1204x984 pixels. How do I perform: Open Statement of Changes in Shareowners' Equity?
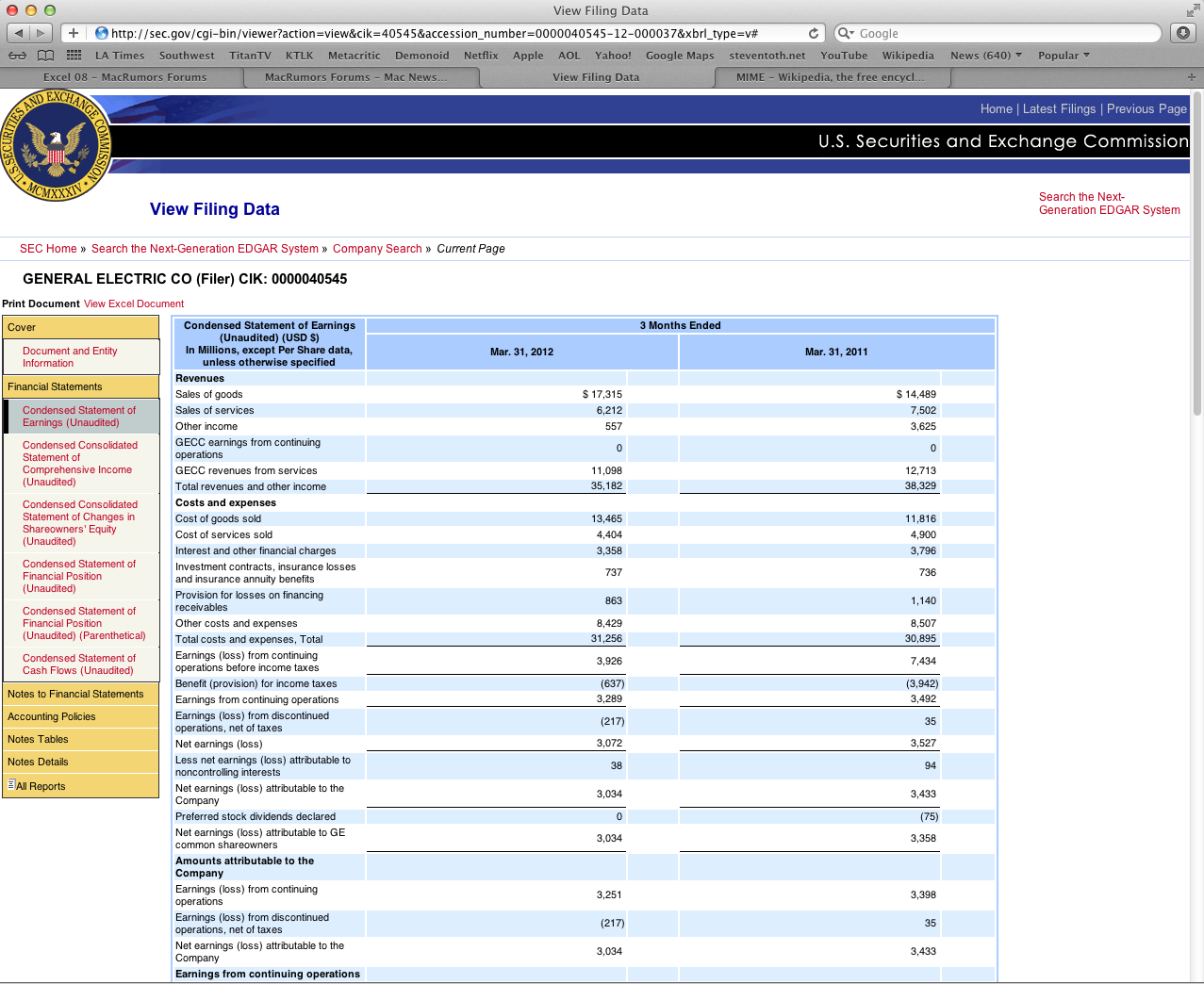(x=80, y=522)
